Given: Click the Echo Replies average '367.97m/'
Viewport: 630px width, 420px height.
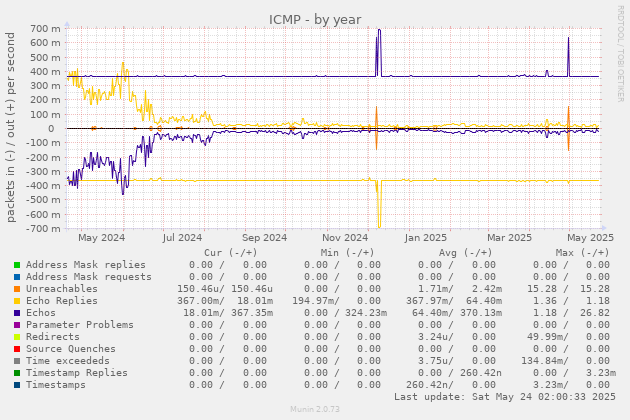Looking at the screenshot, I should [430, 301].
